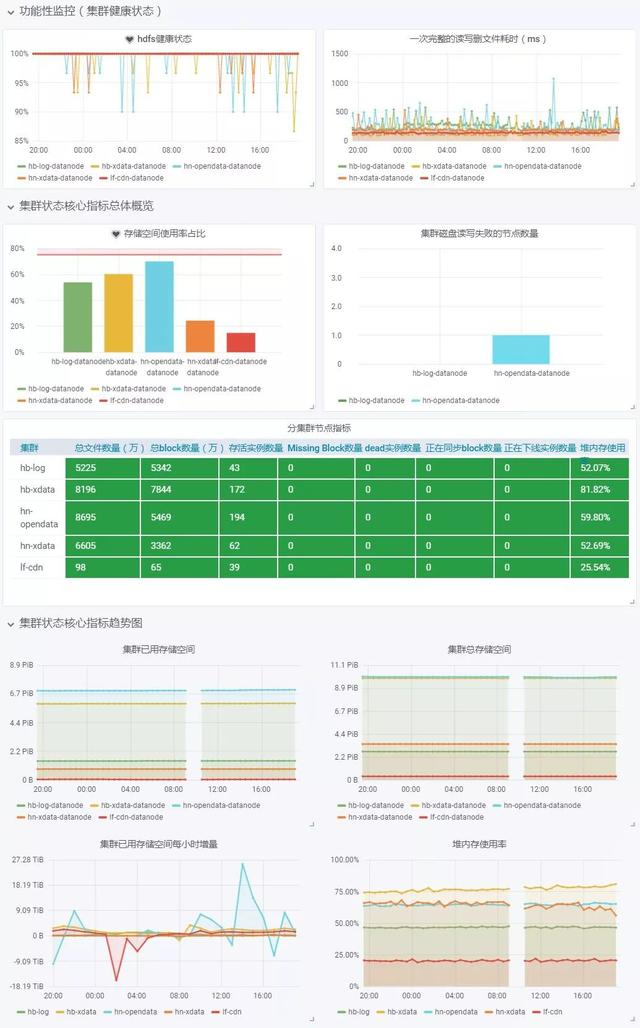
Task: Open 分集群节点指标 panel title menu
Action: [319, 428]
